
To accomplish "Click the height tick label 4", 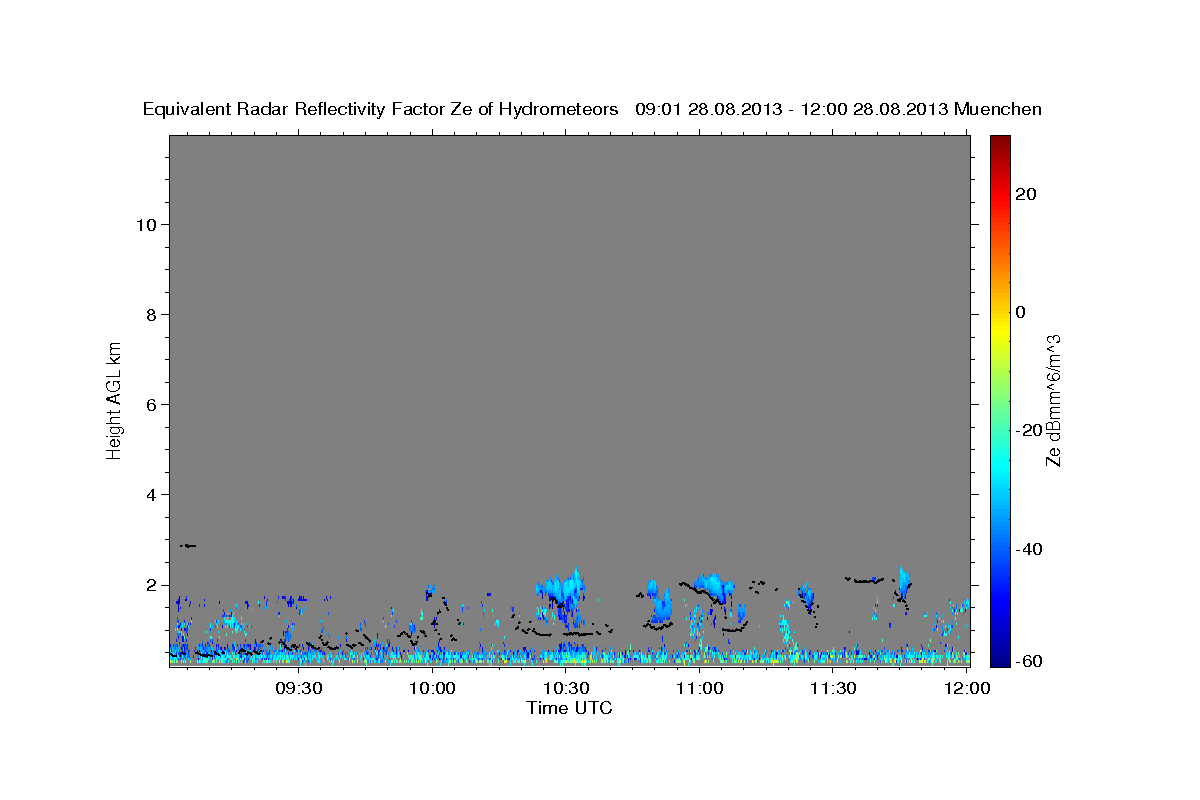I will tap(150, 494).
